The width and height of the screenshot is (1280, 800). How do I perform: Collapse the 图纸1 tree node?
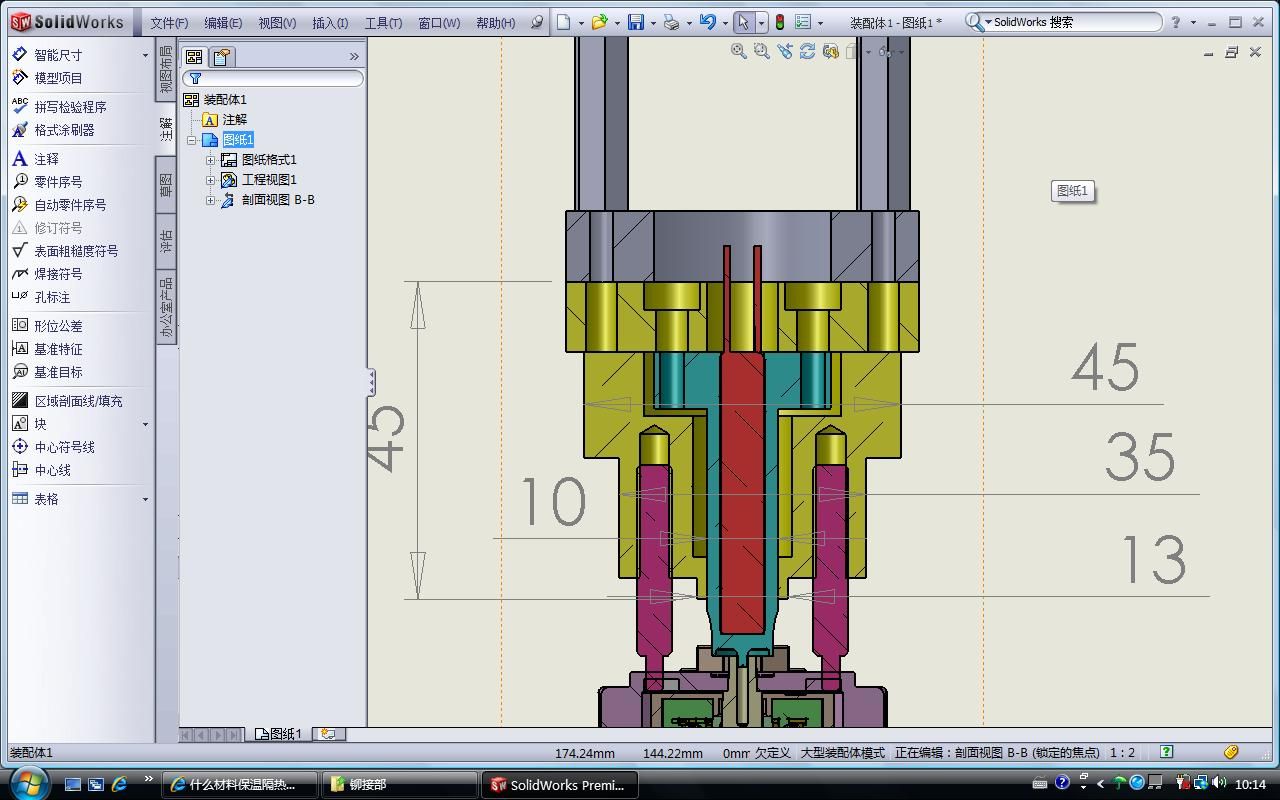(192, 140)
